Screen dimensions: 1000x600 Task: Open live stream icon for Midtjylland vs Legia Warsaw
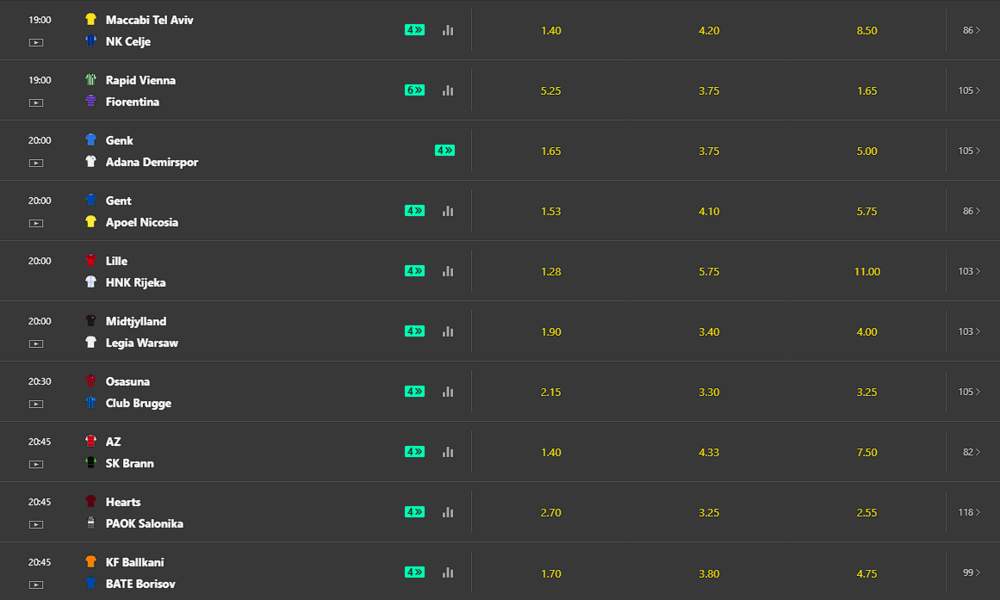pos(36,344)
